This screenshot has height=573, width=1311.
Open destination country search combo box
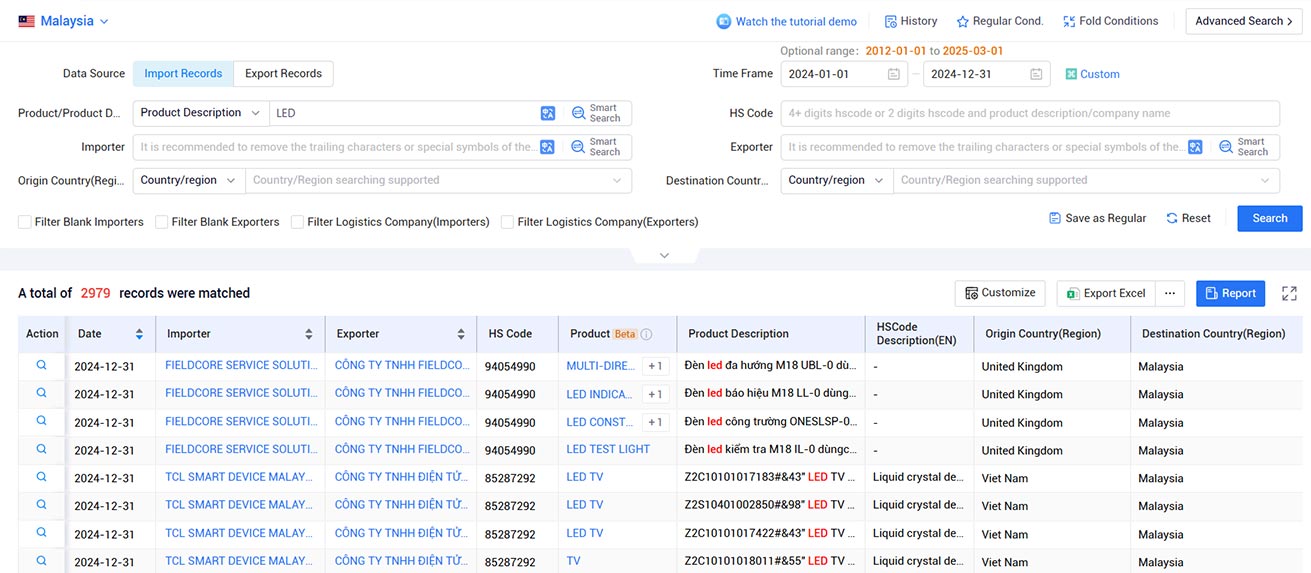(1086, 180)
